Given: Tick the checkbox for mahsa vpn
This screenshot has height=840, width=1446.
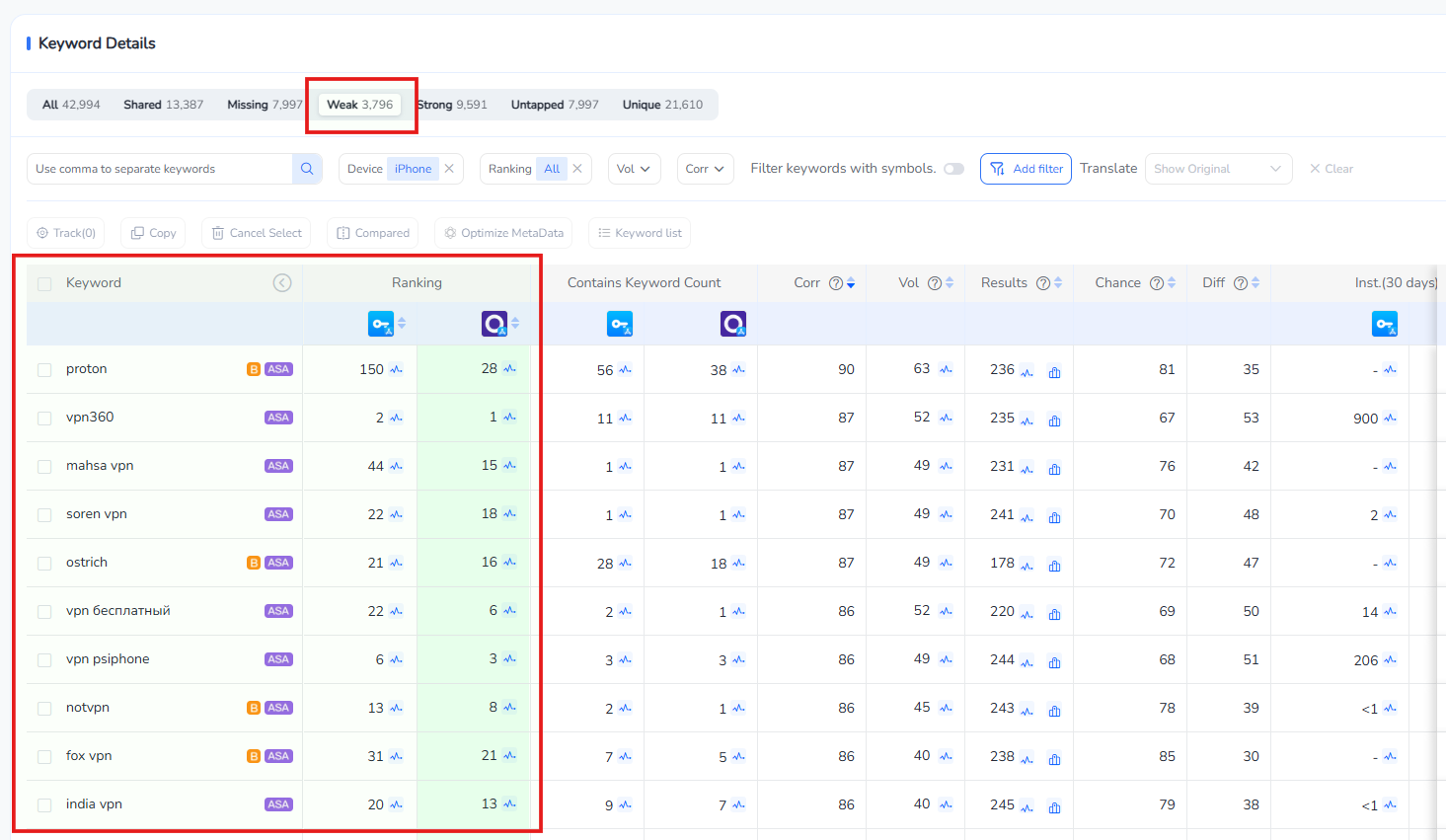Looking at the screenshot, I should click(x=44, y=467).
